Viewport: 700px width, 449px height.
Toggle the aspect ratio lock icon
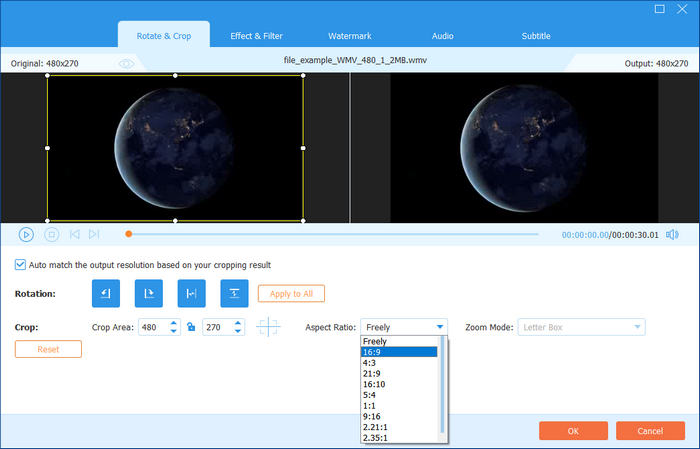(x=190, y=327)
